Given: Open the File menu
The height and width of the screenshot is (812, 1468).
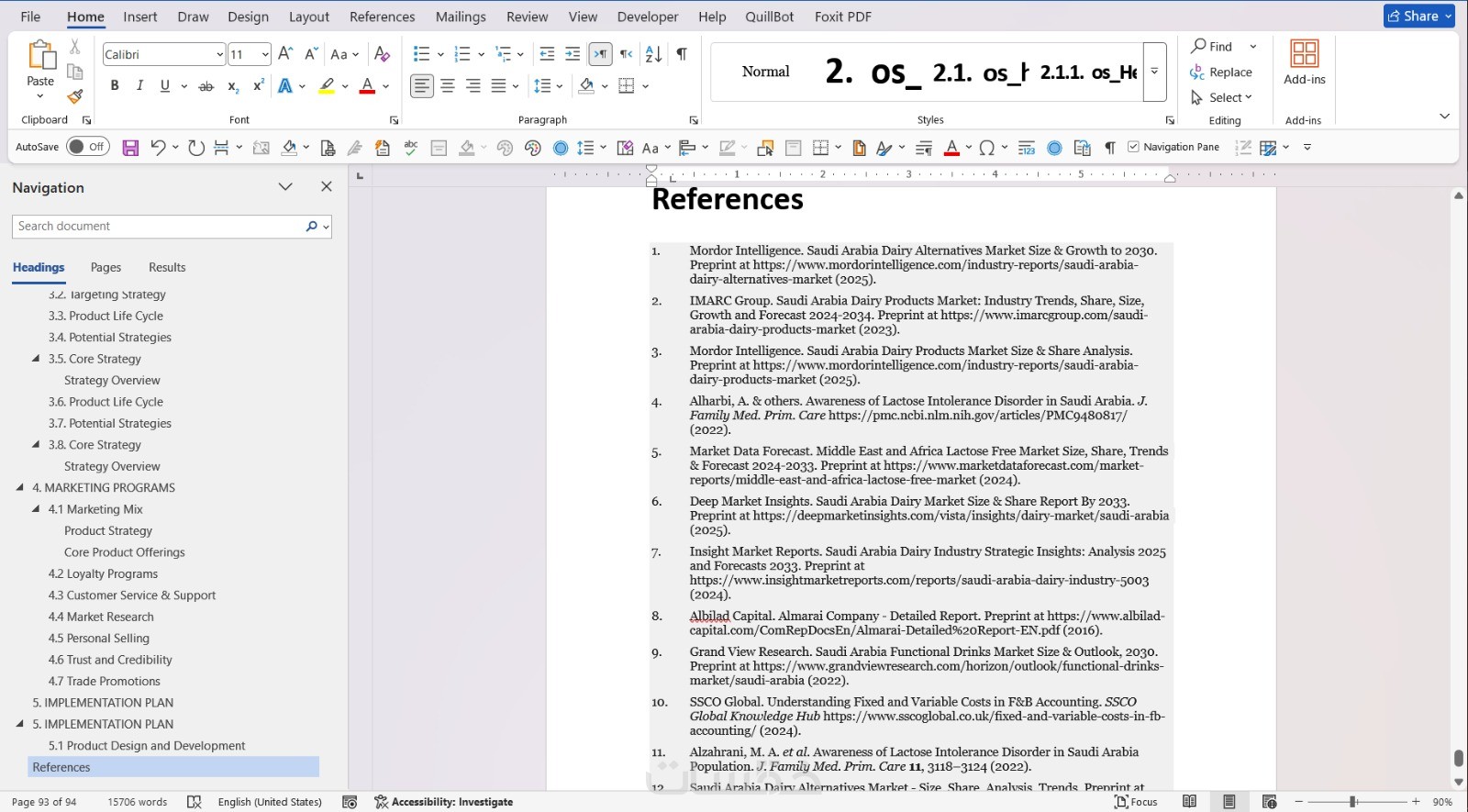Looking at the screenshot, I should [30, 17].
